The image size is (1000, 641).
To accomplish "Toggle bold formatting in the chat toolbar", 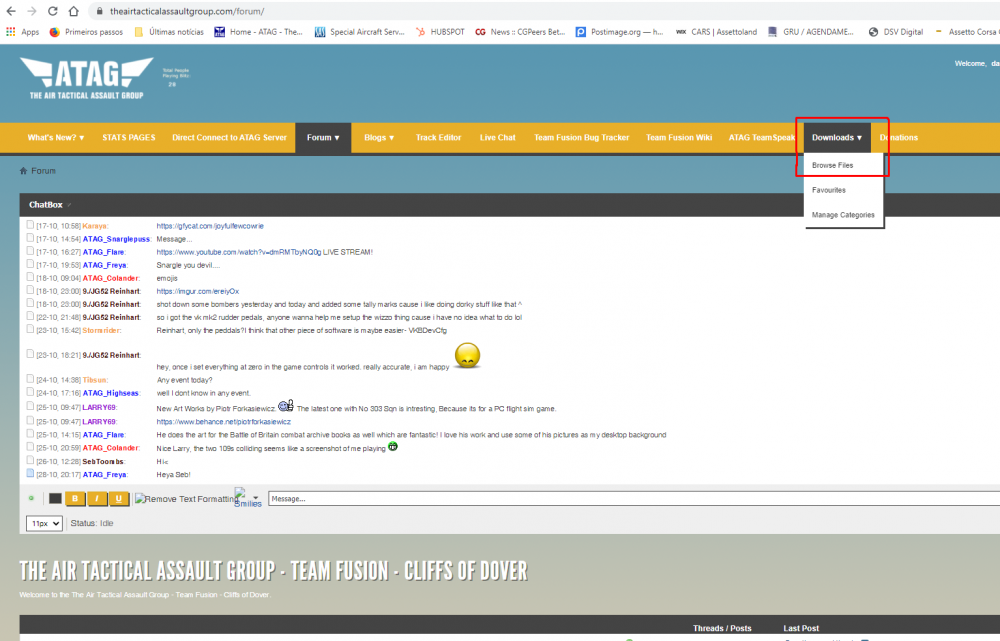I will tap(75, 498).
